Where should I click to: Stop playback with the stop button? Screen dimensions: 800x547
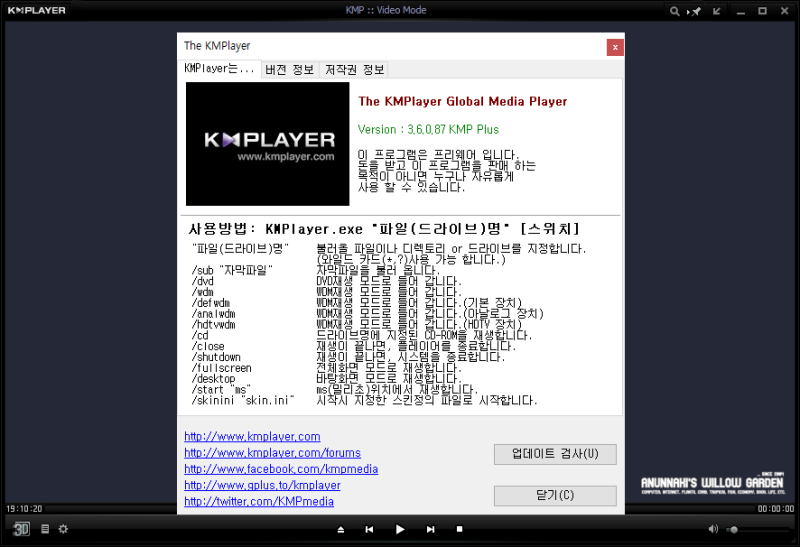459,529
